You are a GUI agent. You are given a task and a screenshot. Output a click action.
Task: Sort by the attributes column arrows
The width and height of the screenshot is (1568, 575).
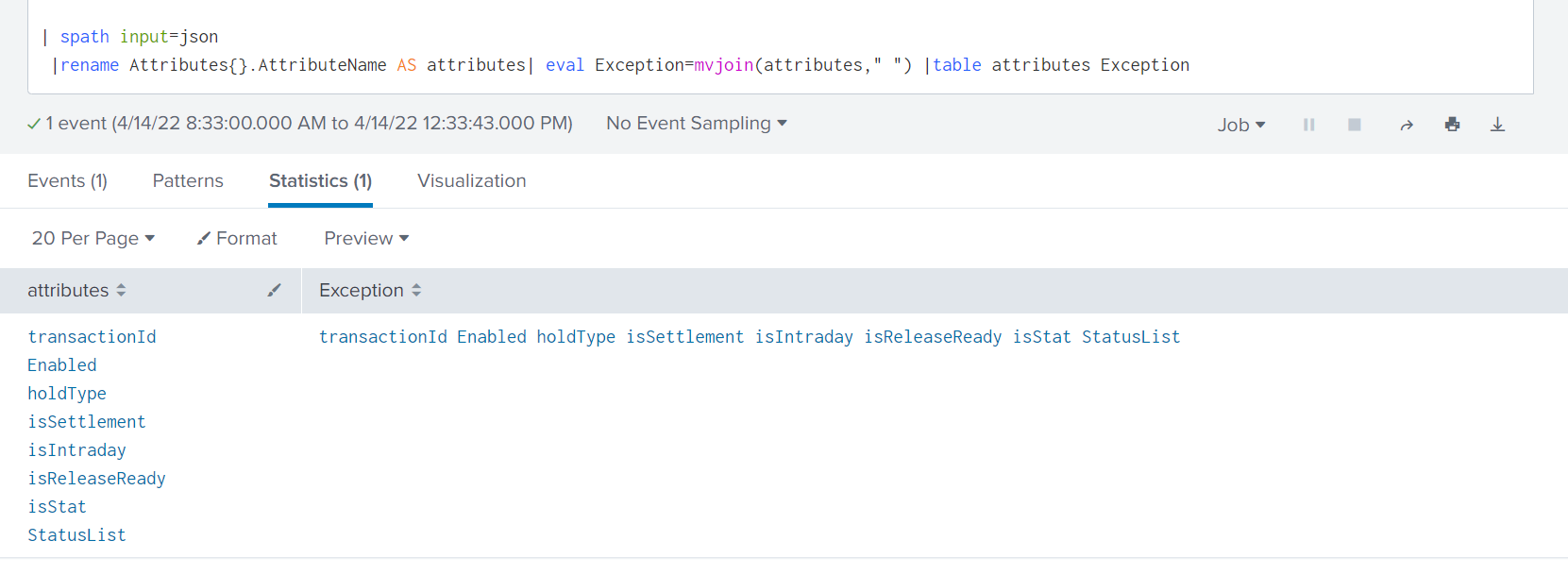tap(121, 291)
